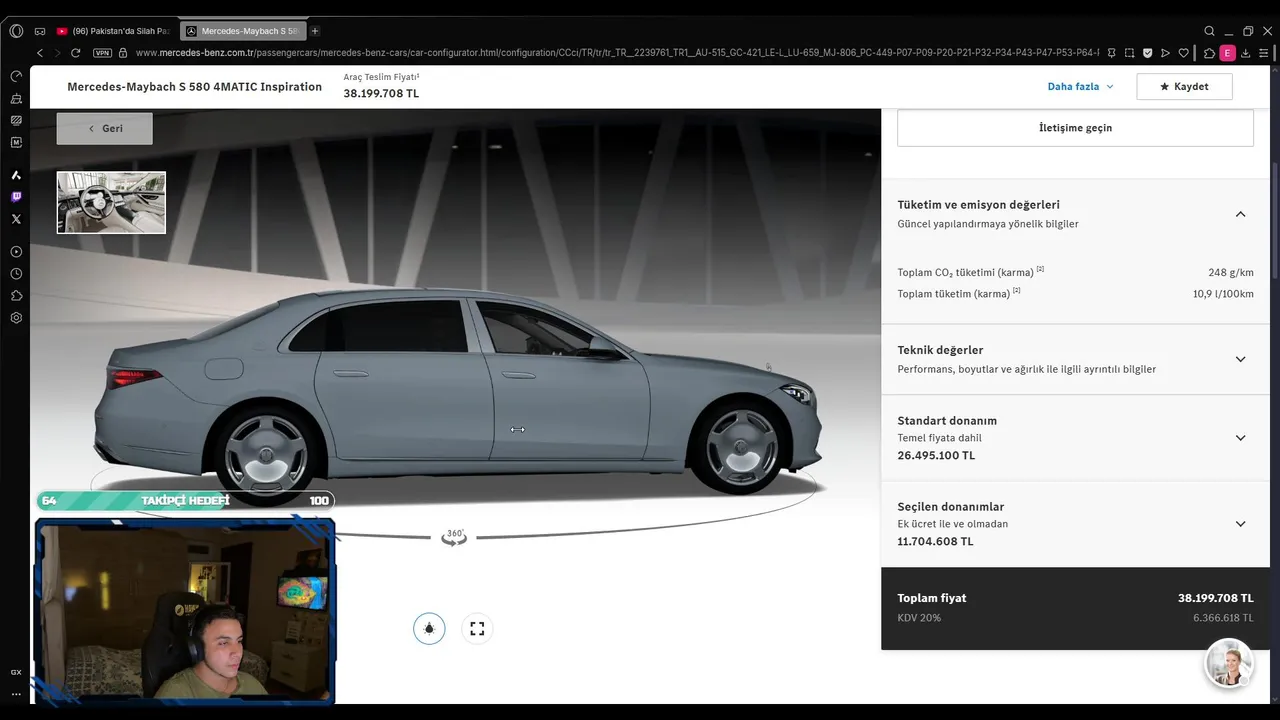1280x720 pixels.
Task: Click footnote [2] beside Toplam tüketim (karma)
Action: pyautogui.click(x=1016, y=291)
